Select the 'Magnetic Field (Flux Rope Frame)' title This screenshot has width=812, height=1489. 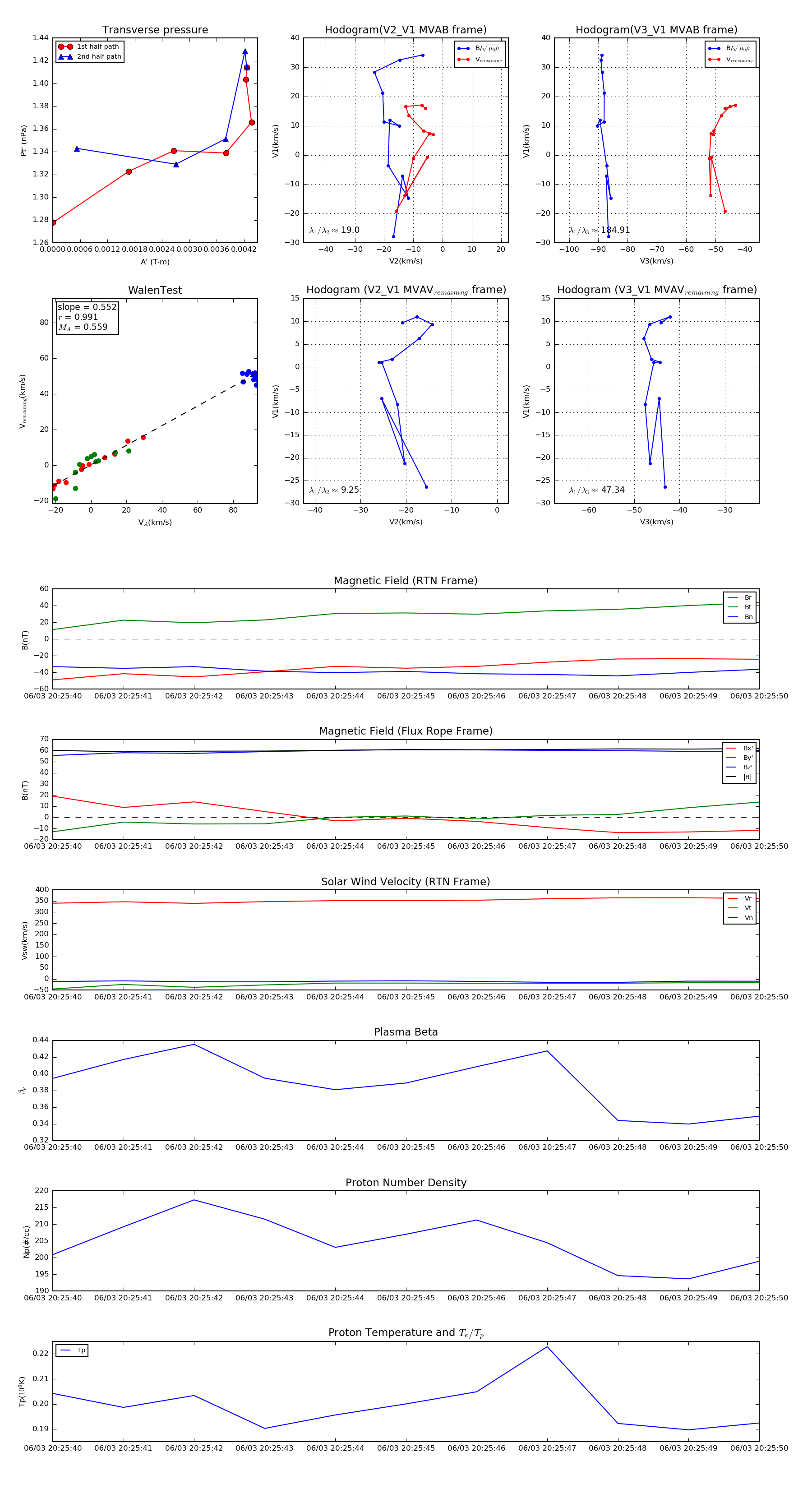coord(406,731)
